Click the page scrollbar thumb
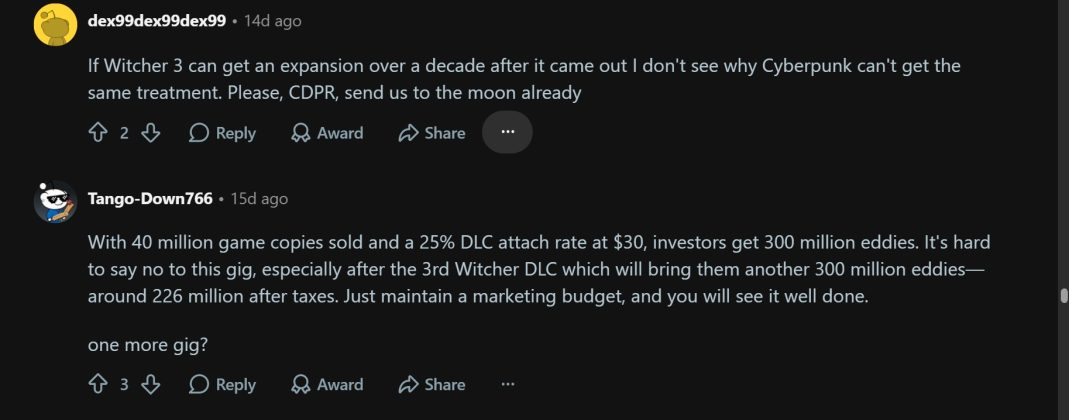1069x420 pixels. (x=1064, y=295)
